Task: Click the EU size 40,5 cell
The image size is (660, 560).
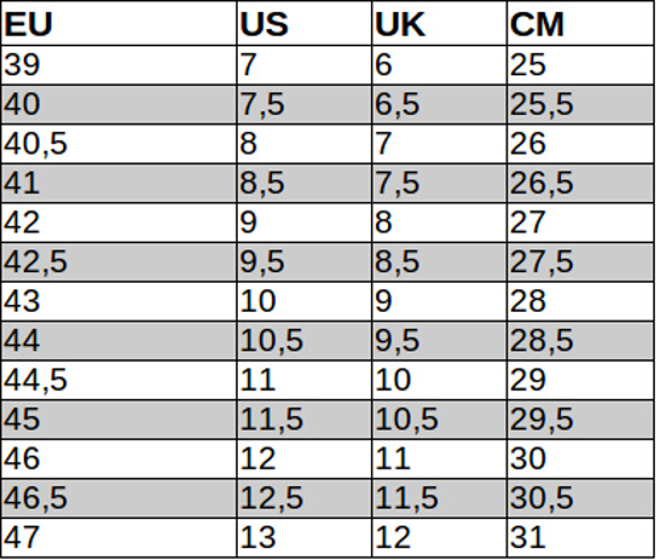Action: coord(119,144)
